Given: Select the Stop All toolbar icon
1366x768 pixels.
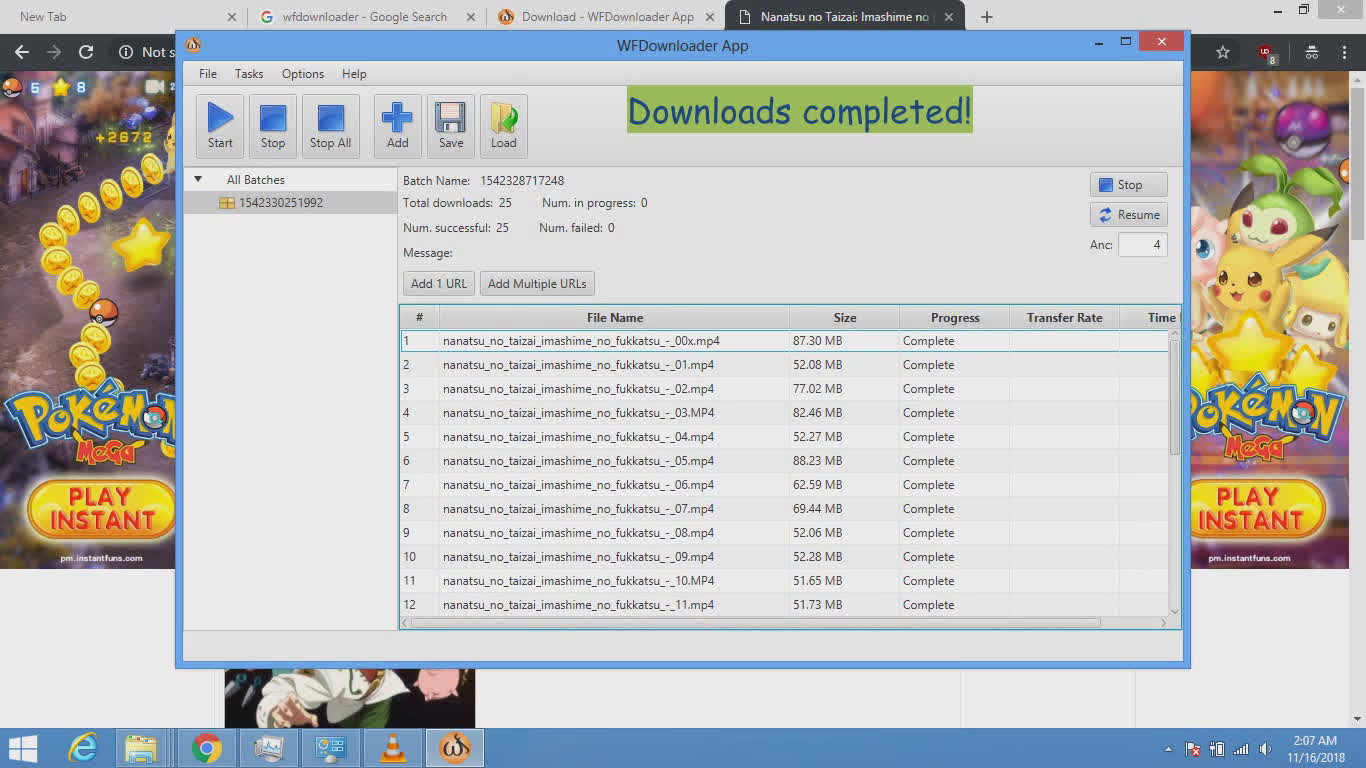Looking at the screenshot, I should pyautogui.click(x=330, y=125).
